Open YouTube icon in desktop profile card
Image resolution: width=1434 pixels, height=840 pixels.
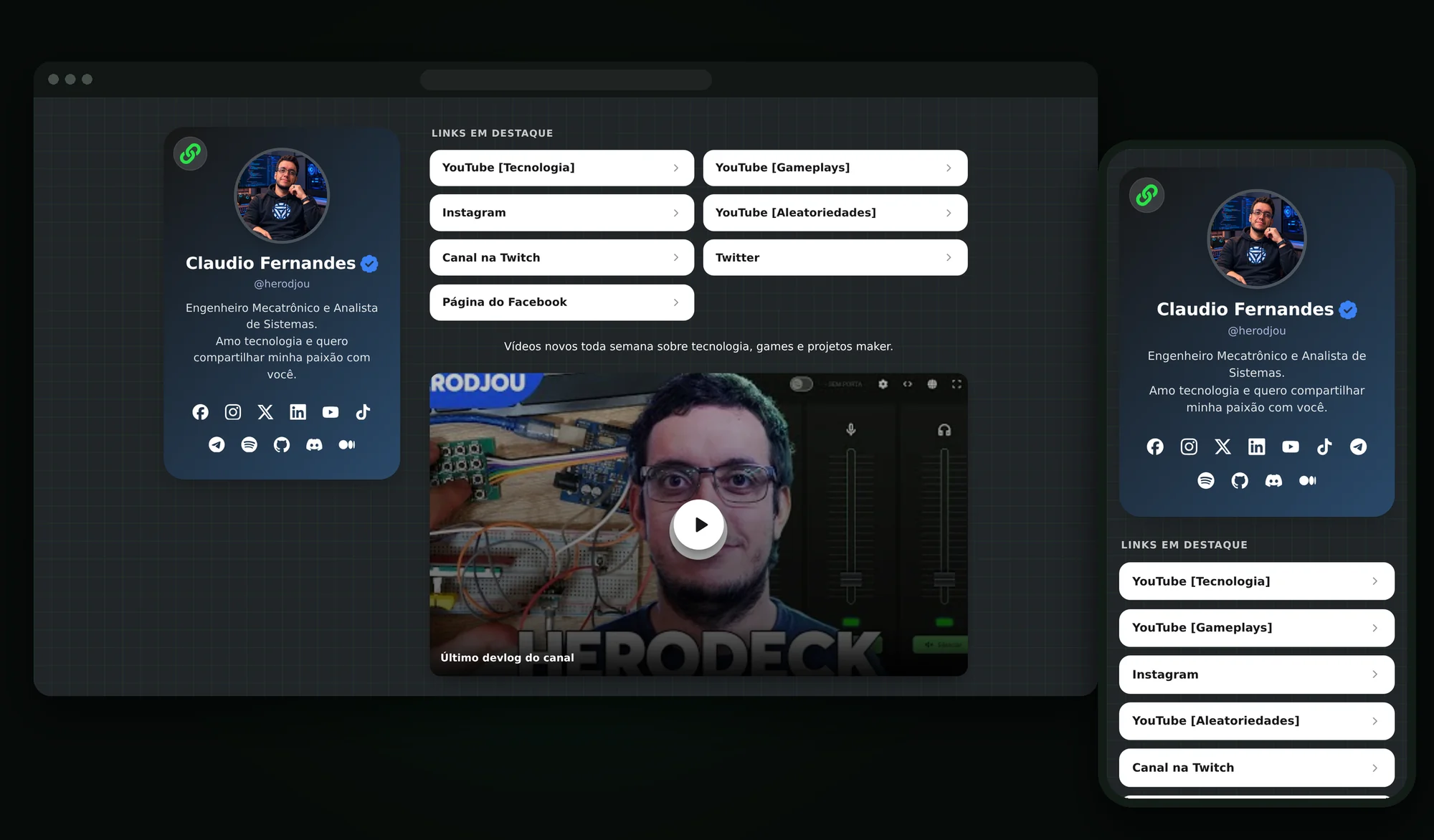[x=331, y=412]
